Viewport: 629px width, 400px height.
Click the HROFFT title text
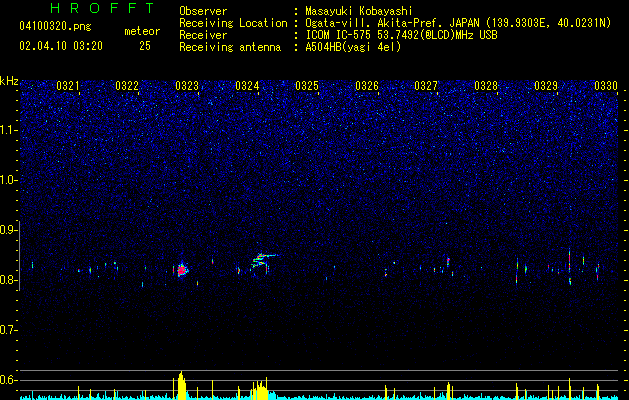[x=102, y=8]
